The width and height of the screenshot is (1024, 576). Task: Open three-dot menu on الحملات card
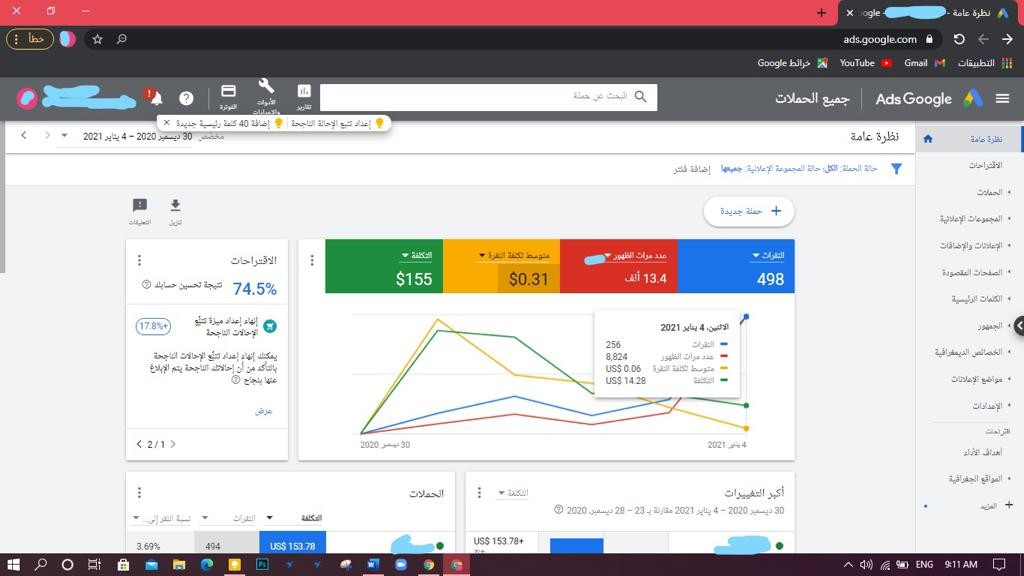click(x=139, y=492)
